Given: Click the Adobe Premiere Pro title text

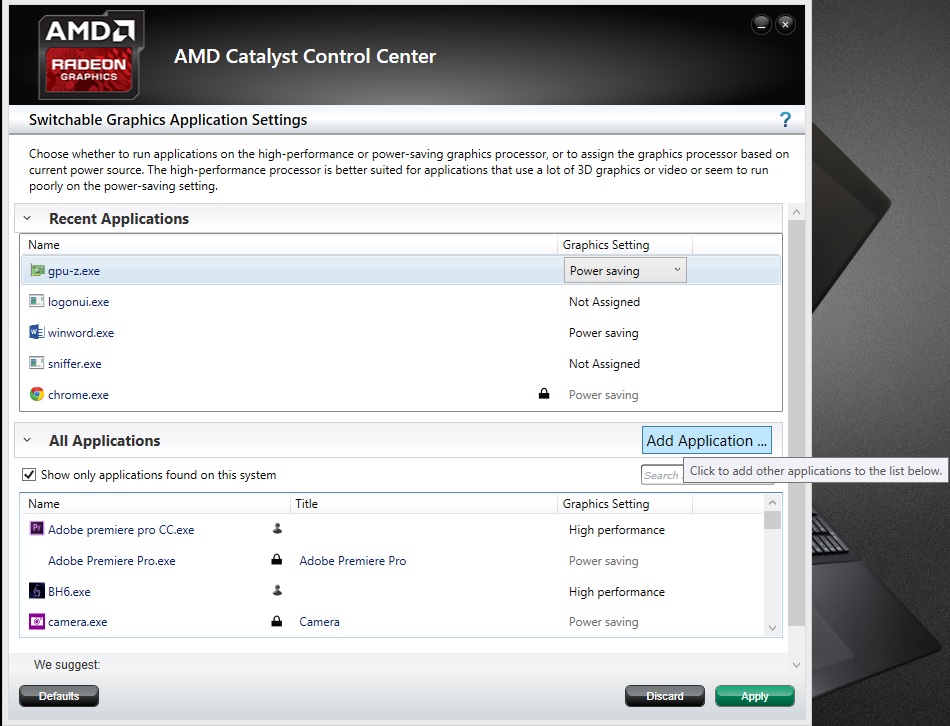Looking at the screenshot, I should click(353, 561).
